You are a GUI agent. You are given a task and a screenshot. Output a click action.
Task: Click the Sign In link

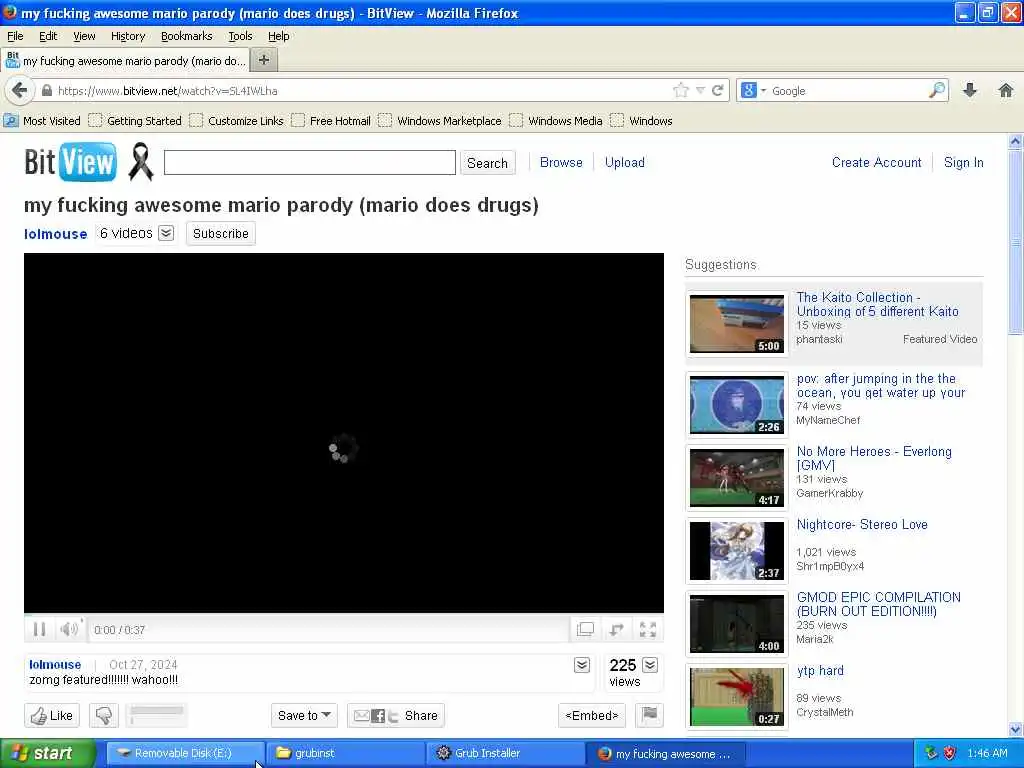[x=963, y=162]
